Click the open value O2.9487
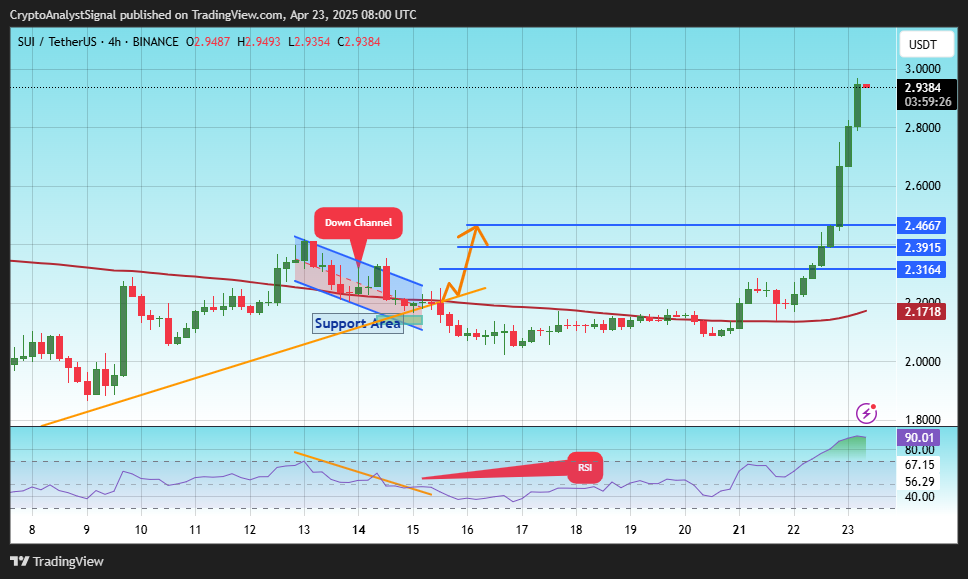 point(207,42)
